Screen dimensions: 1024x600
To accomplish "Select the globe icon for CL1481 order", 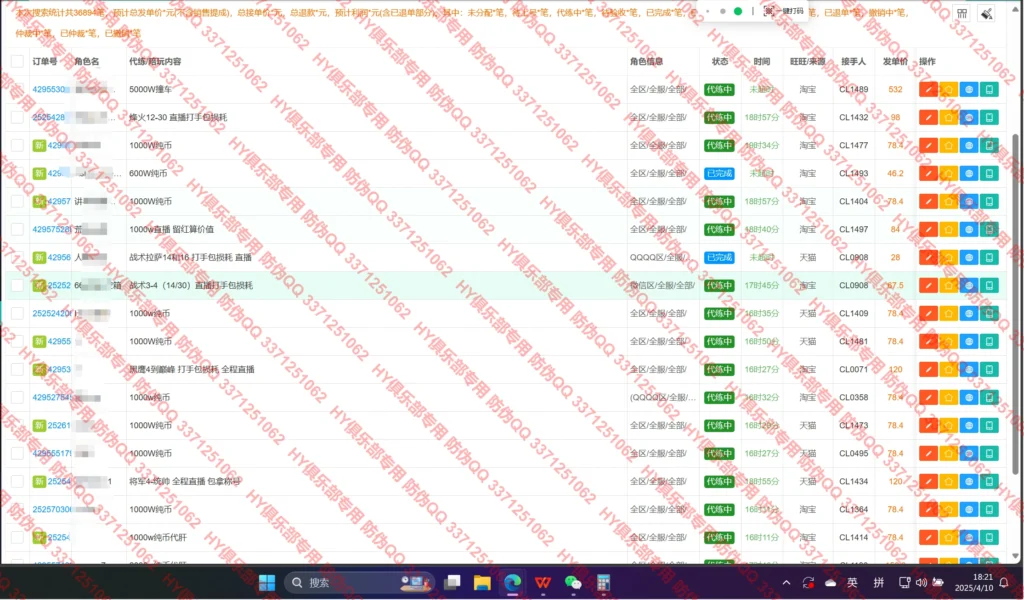I will [968, 341].
